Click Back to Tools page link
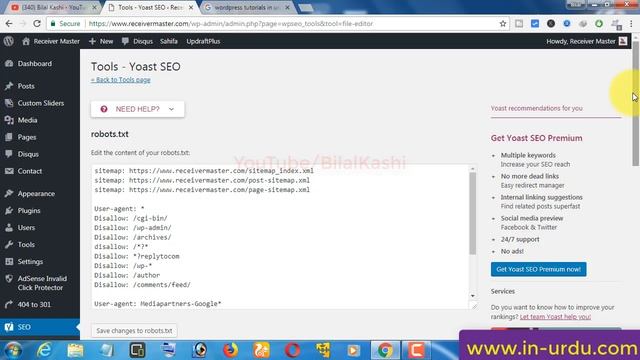This screenshot has height=360, width=640. pyautogui.click(x=120, y=80)
